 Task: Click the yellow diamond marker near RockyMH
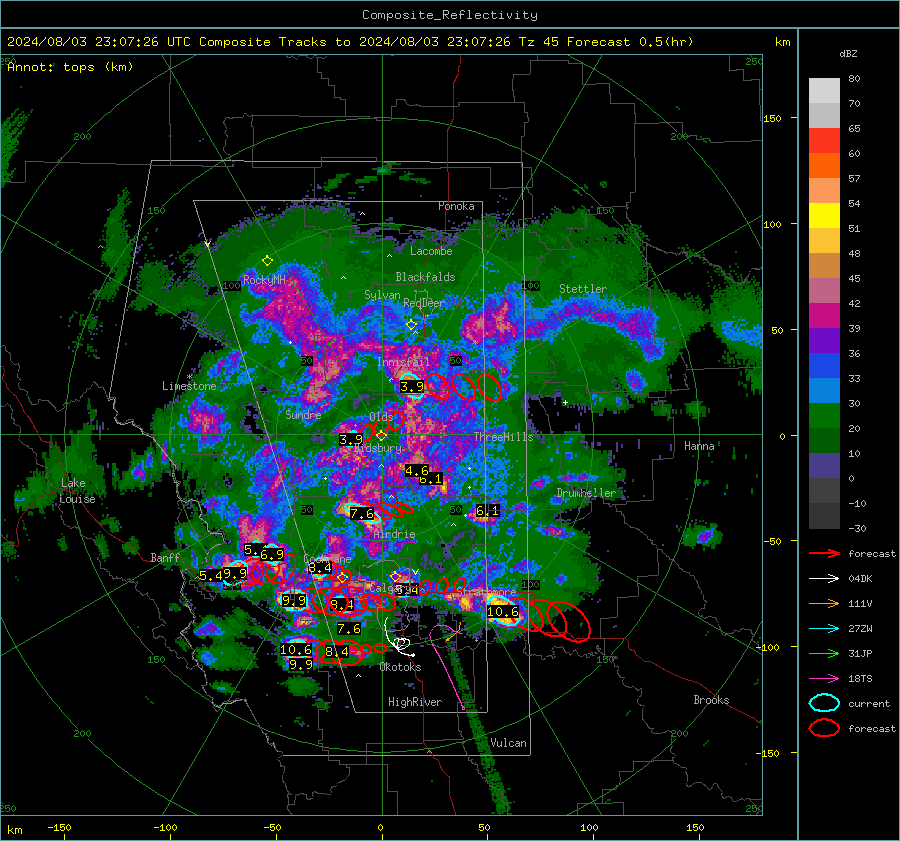click(x=267, y=261)
